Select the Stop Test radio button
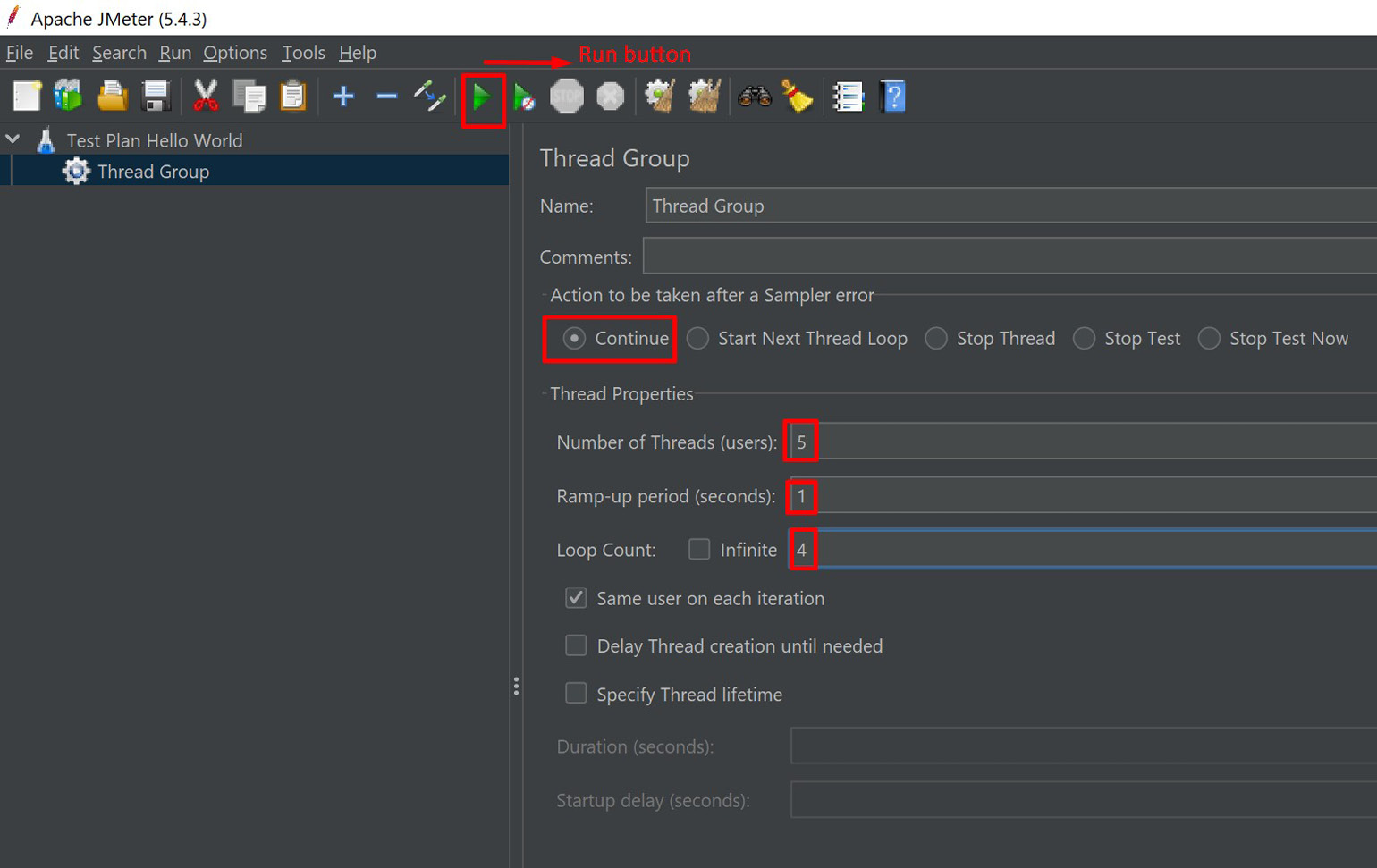1377x868 pixels. [x=1084, y=339]
